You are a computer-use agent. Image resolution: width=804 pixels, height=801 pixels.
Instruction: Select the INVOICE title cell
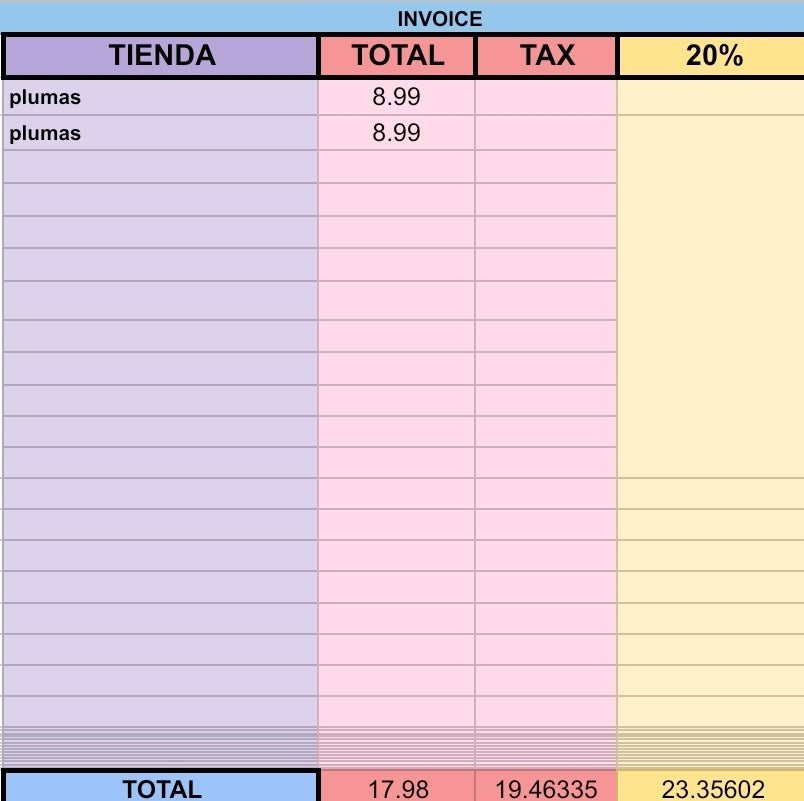point(402,18)
